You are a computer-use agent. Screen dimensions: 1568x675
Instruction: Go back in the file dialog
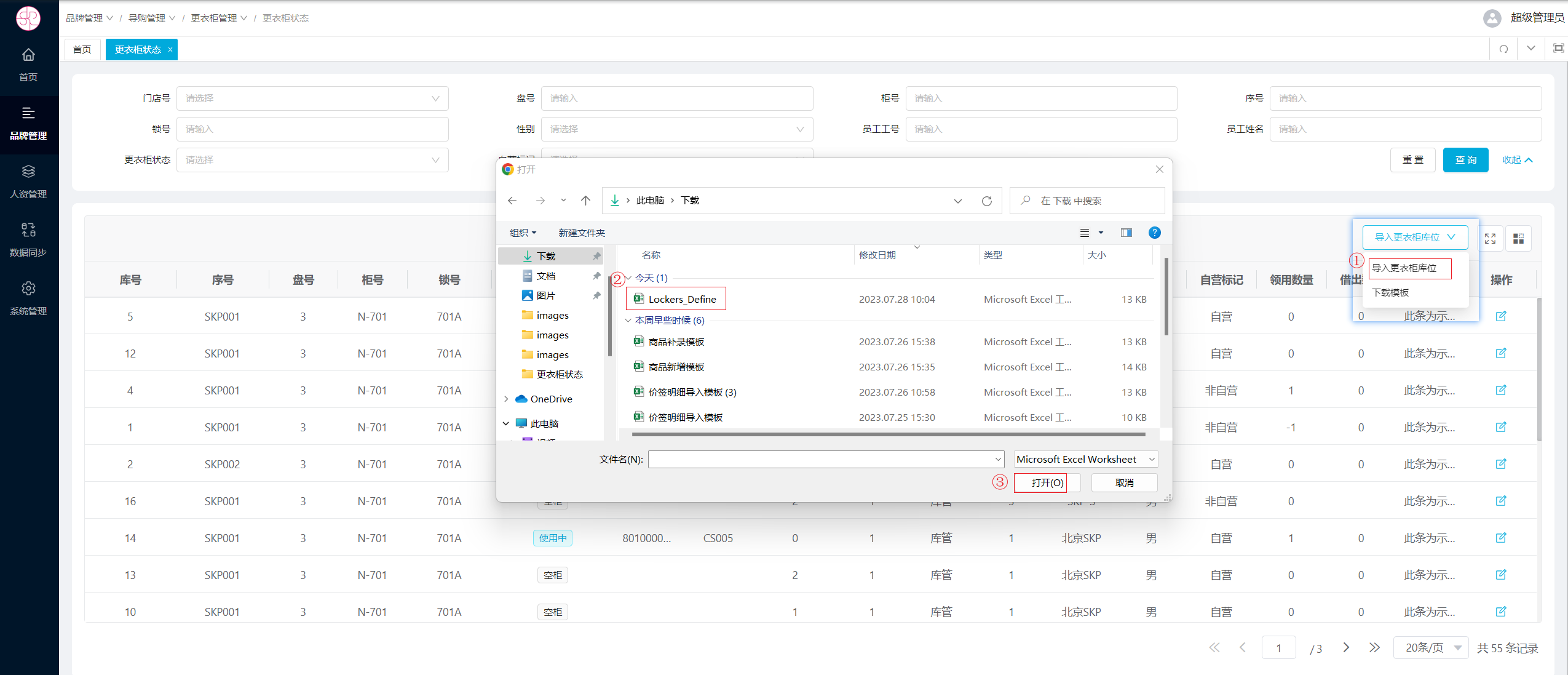[x=512, y=201]
